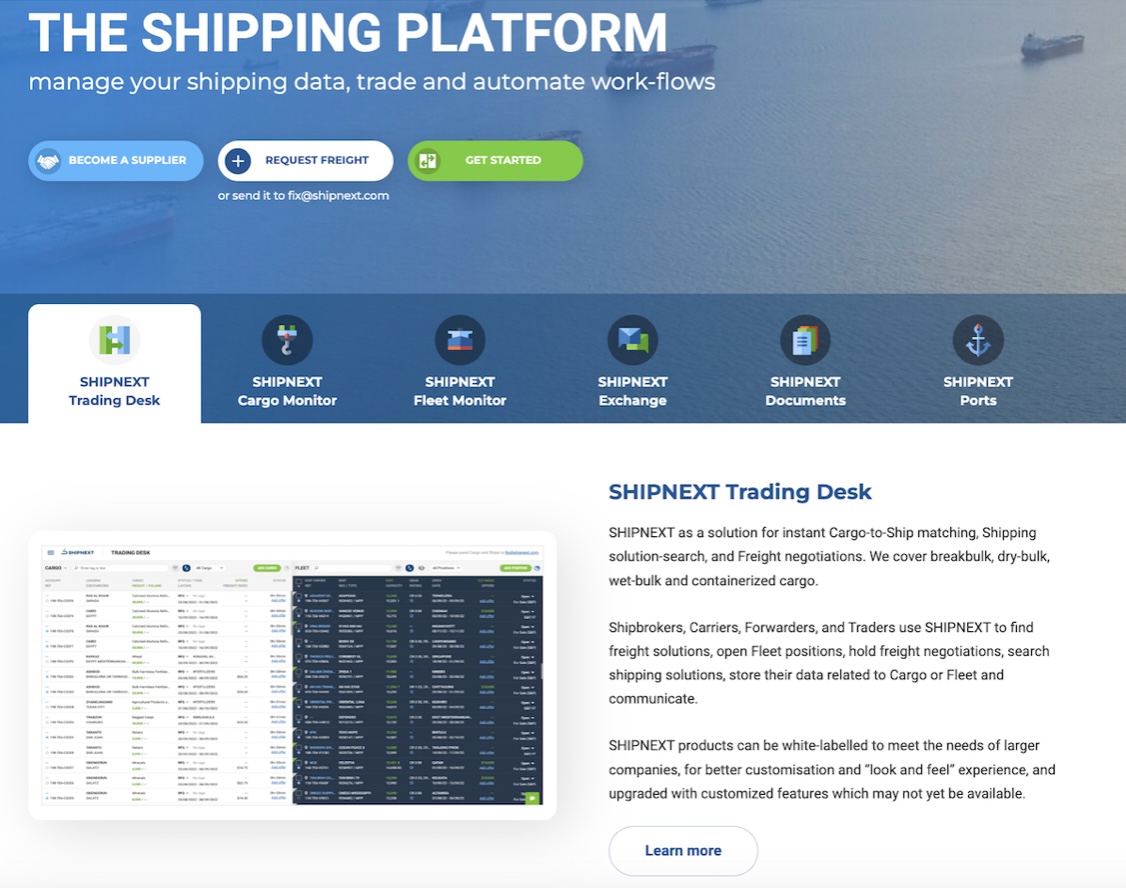
Task: Click 'THE SHIPPING PLATFORM' headline text
Action: [x=348, y=33]
